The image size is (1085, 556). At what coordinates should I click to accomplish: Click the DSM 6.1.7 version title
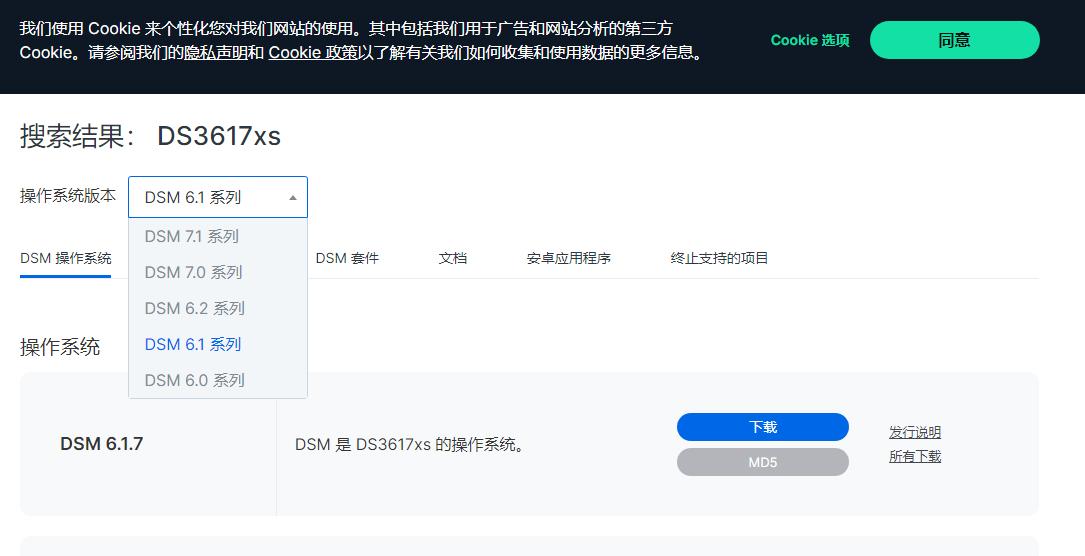coord(102,444)
